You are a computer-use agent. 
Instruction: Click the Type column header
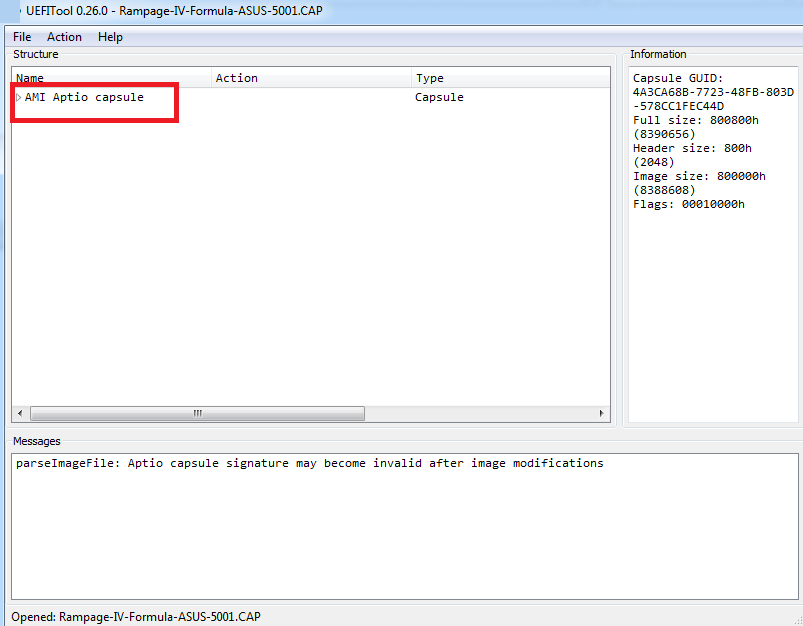[511, 78]
